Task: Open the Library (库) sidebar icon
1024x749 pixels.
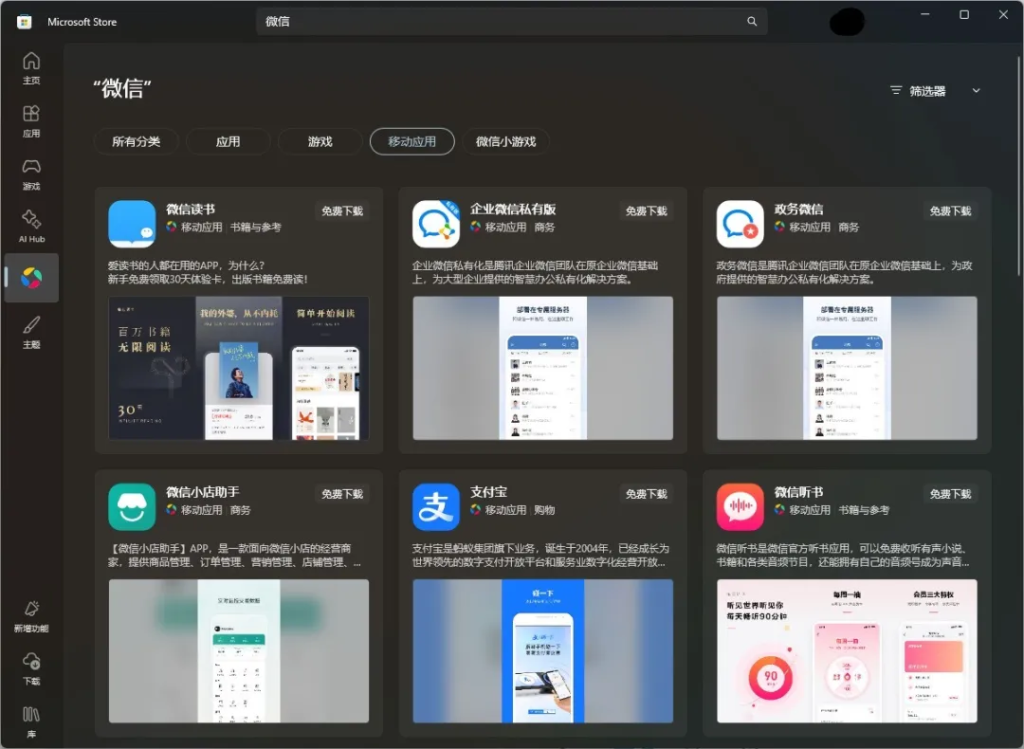Action: (x=31, y=718)
